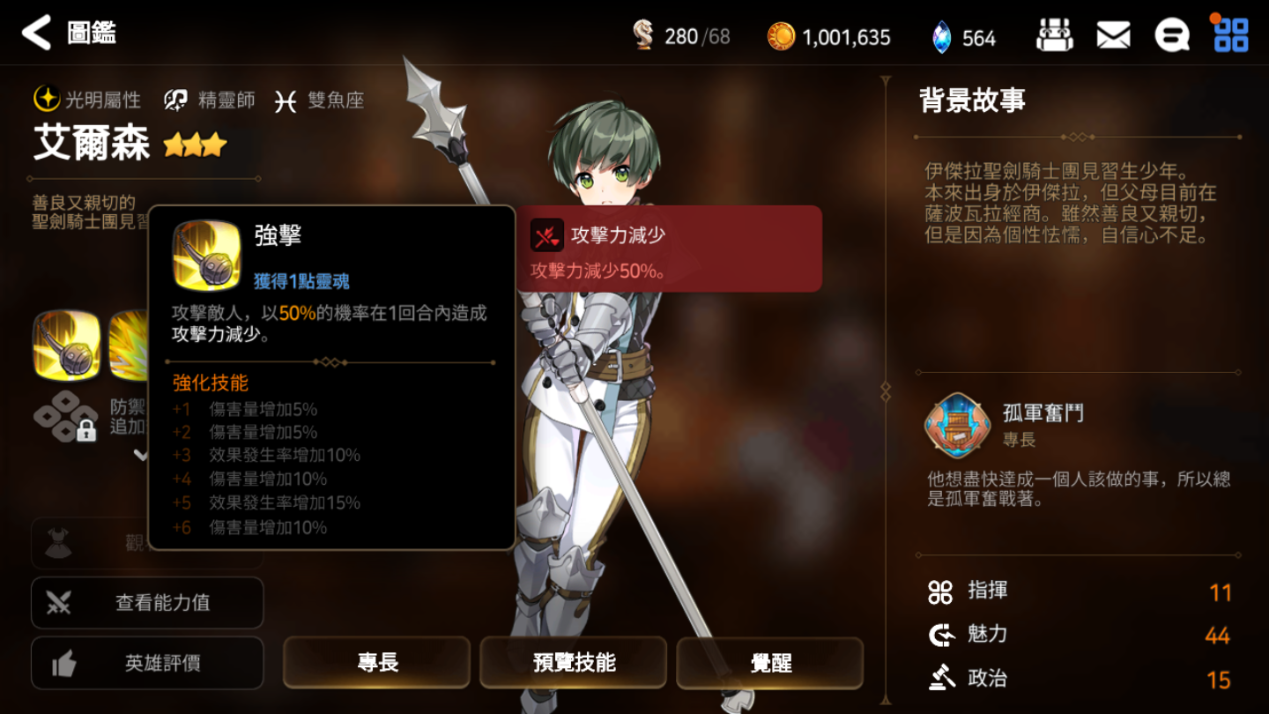
Task: Click the 查看能力值 button
Action: click(147, 603)
